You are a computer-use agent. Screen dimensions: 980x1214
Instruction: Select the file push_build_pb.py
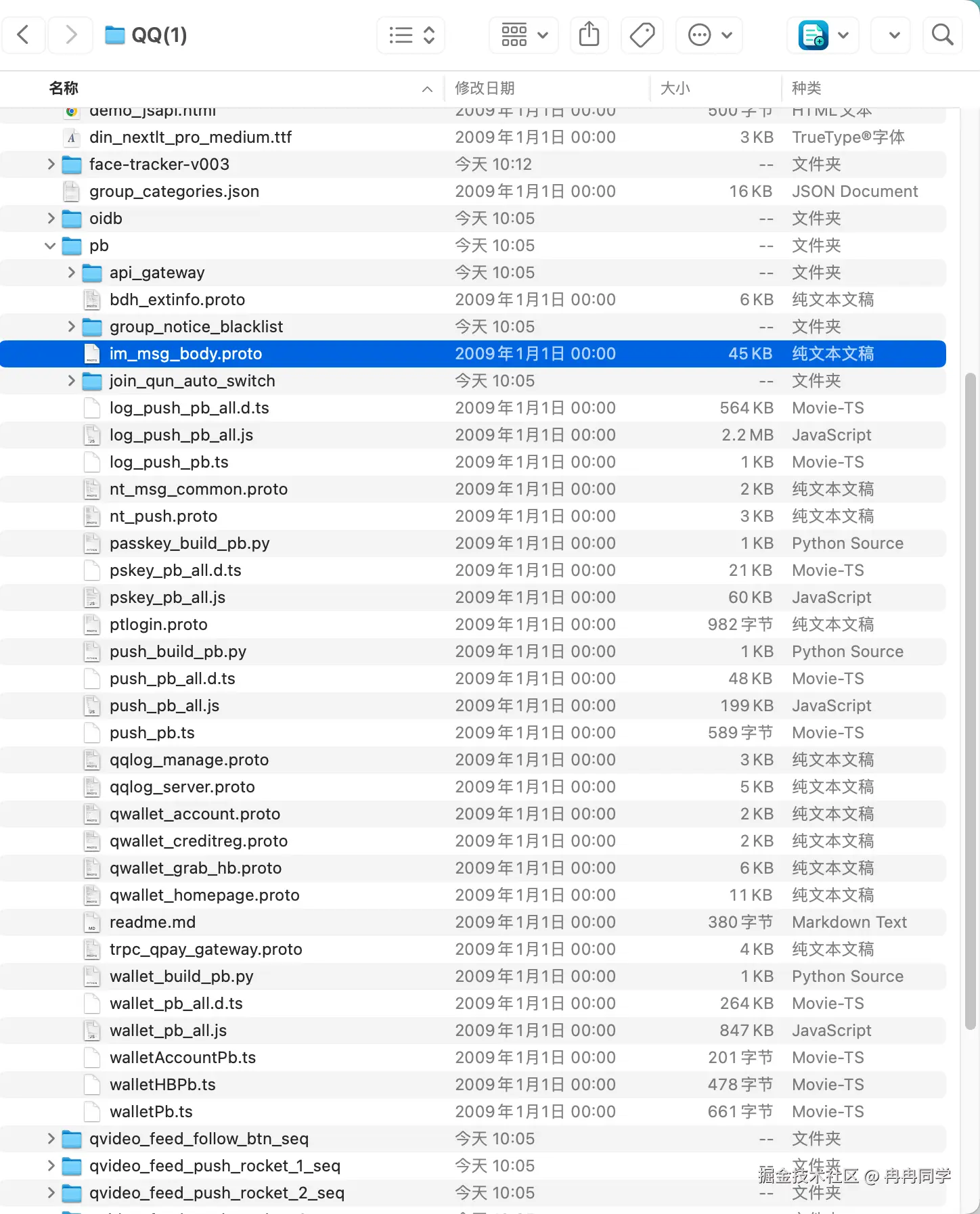[x=473, y=652]
